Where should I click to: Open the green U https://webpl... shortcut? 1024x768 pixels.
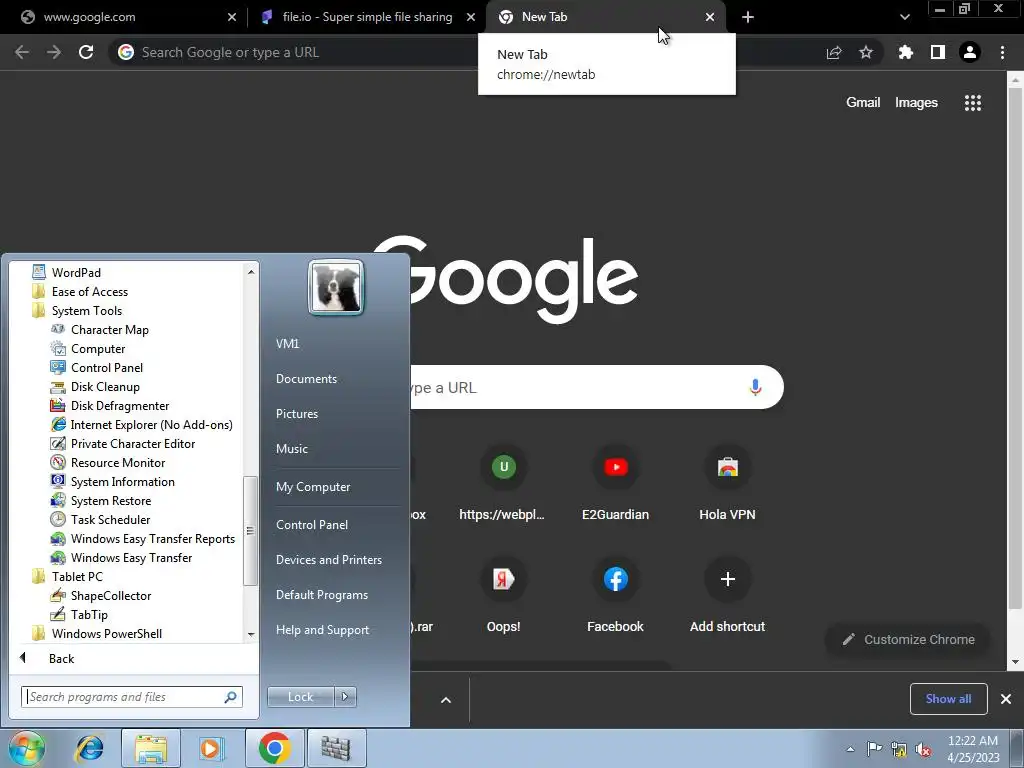pyautogui.click(x=504, y=485)
